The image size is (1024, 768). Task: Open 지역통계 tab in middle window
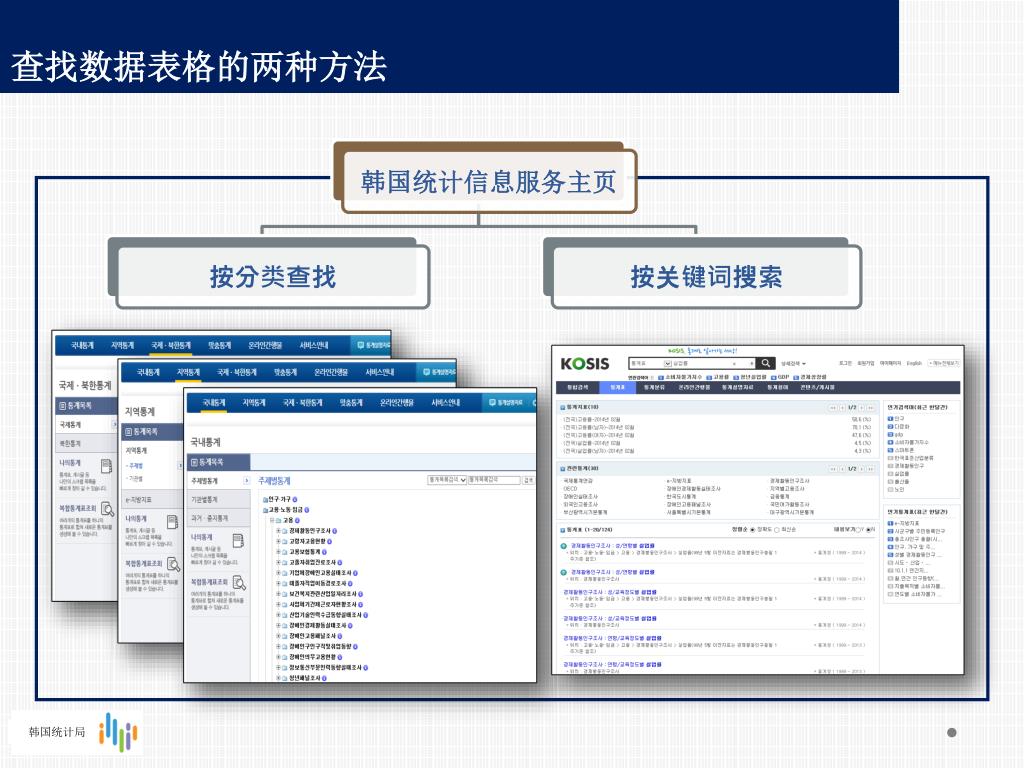click(188, 372)
